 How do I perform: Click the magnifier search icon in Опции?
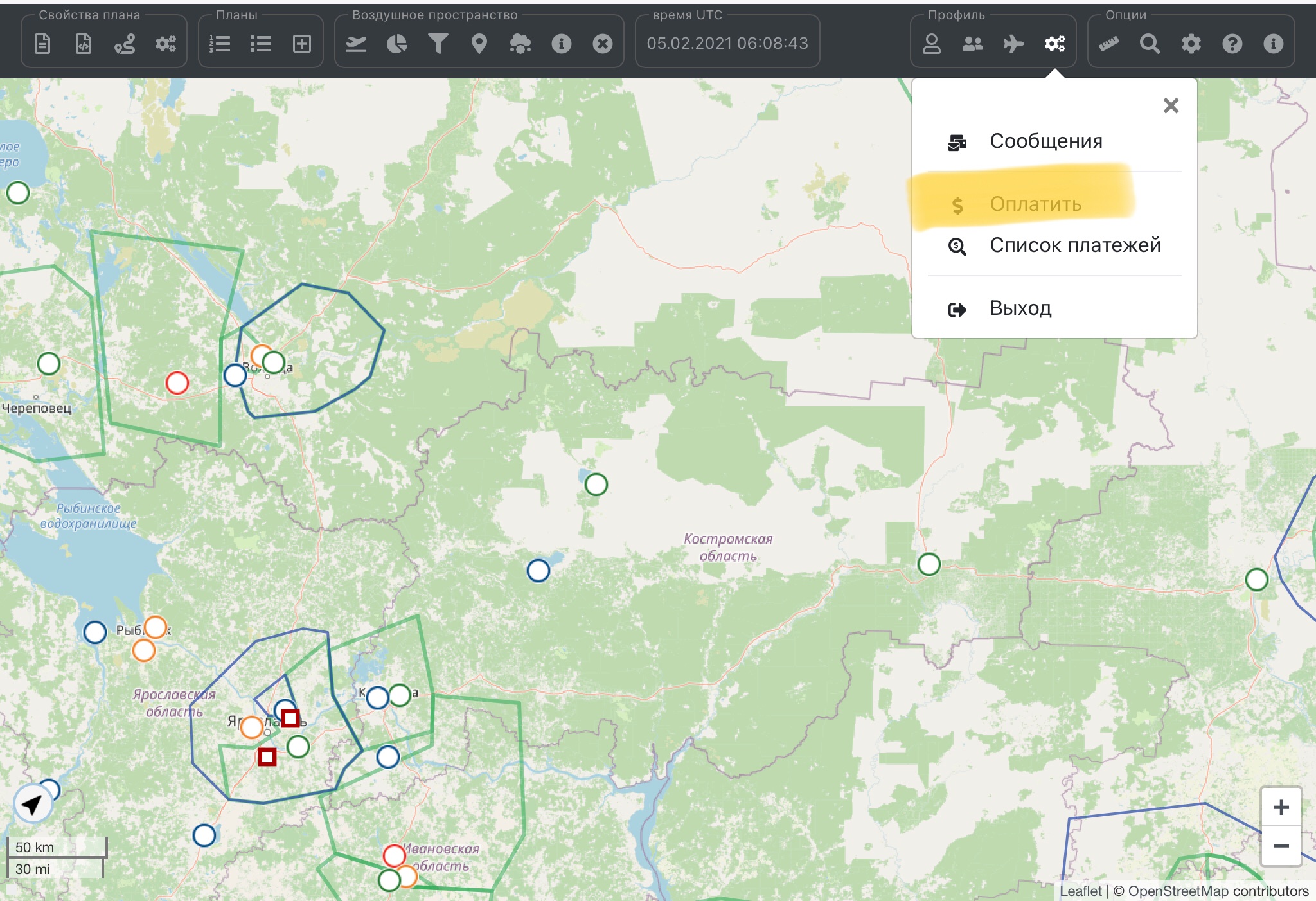click(x=1150, y=44)
